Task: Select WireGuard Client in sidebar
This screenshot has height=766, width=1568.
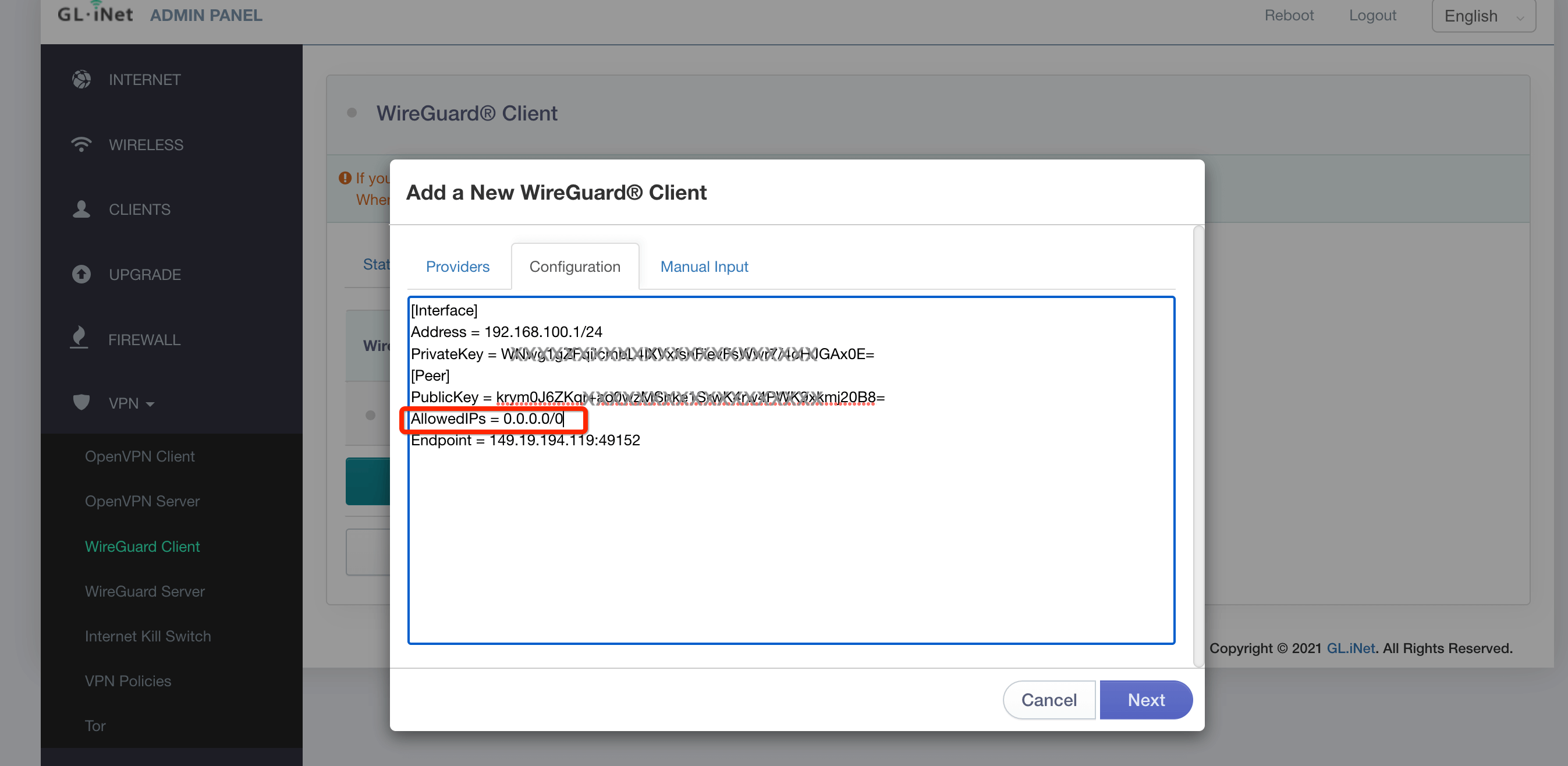Action: (143, 546)
